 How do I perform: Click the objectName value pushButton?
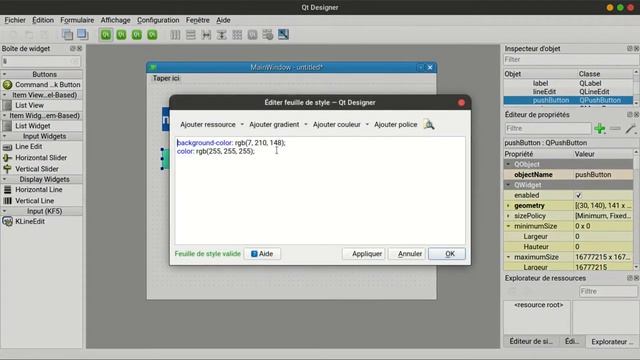click(603, 175)
